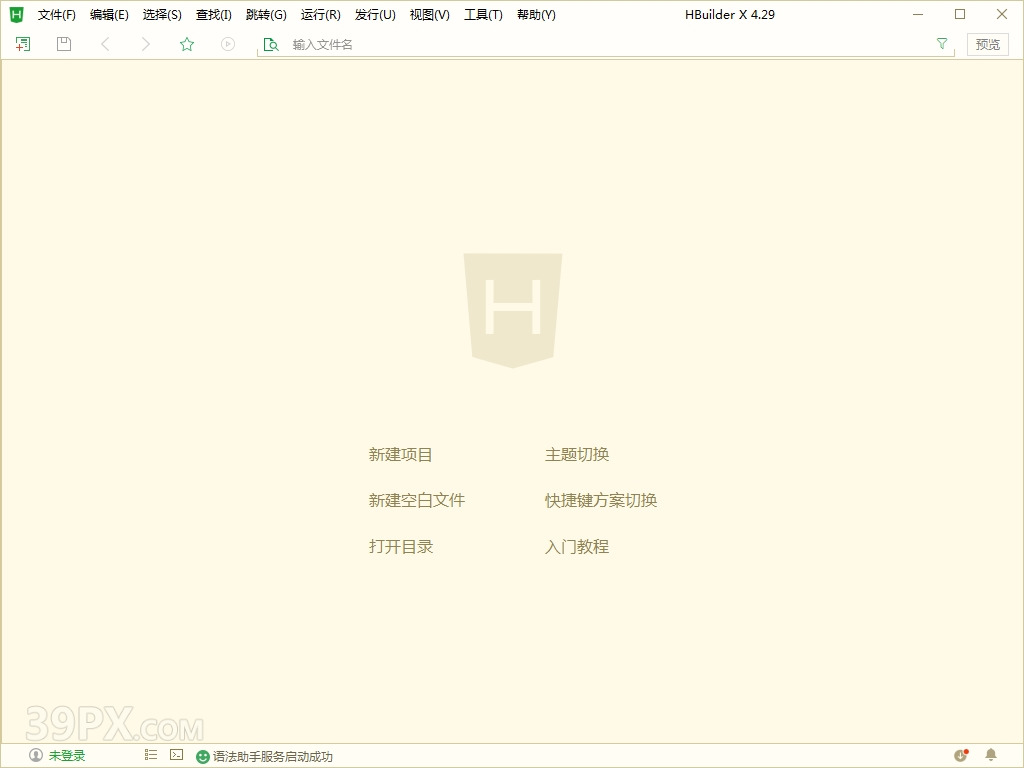
Task: Click the document outline list icon
Action: [x=151, y=755]
